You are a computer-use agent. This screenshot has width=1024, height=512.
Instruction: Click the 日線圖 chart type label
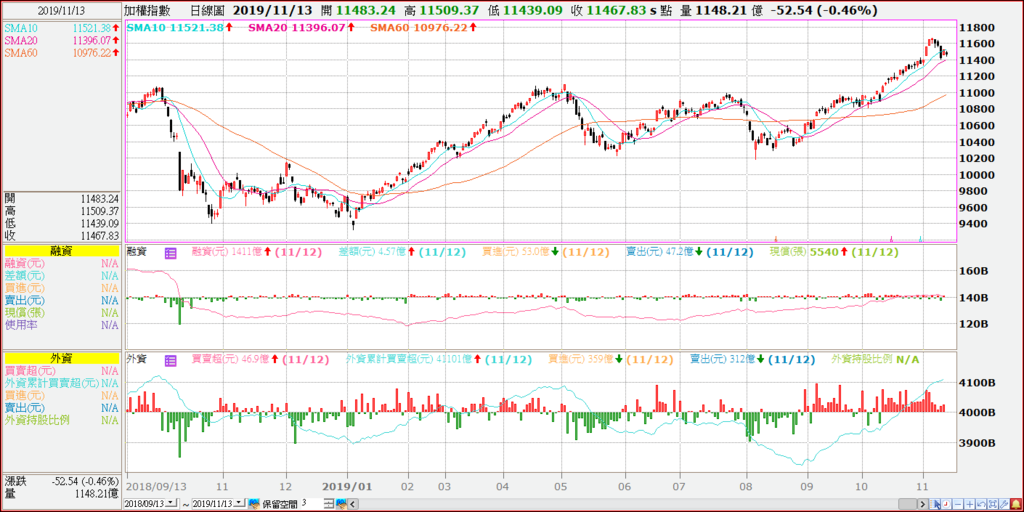[207, 10]
